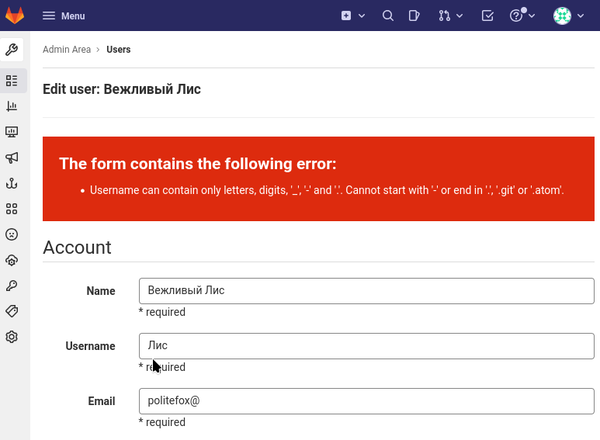The width and height of the screenshot is (600, 440).
Task: Click the Messages megaphone icon in the sidebar
Action: (x=12, y=158)
